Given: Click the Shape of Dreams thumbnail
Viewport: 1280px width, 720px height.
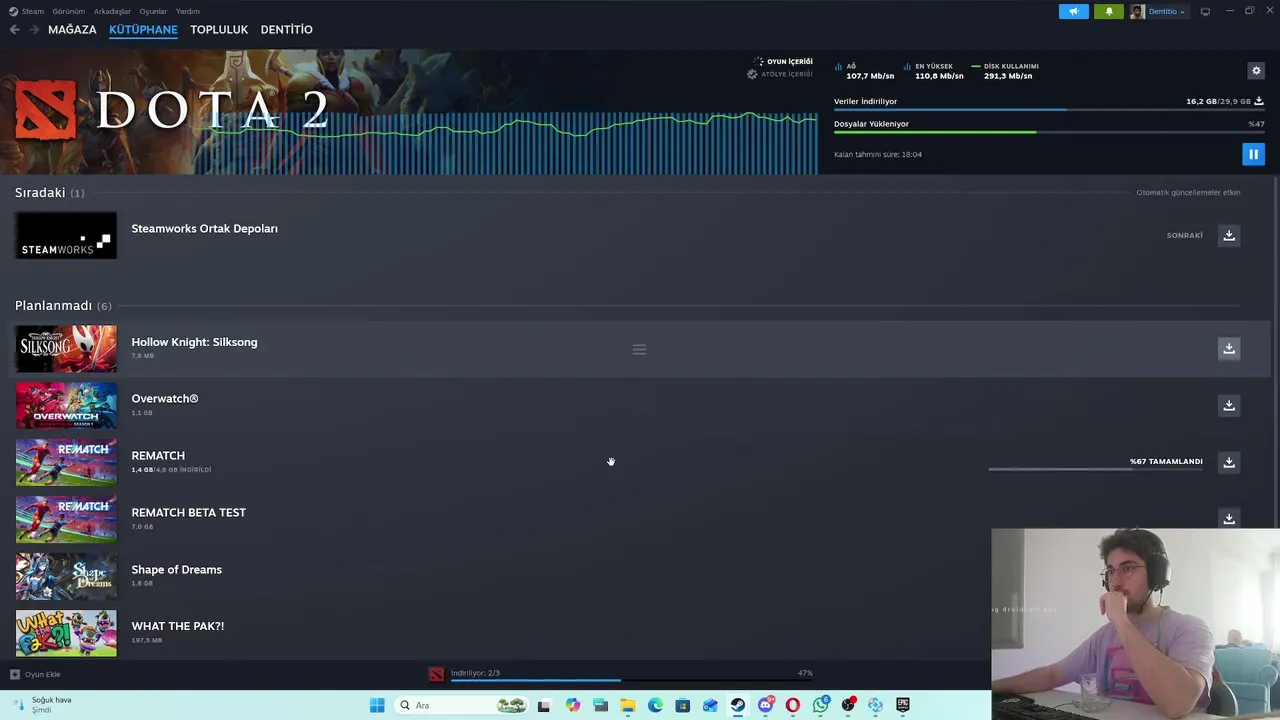Looking at the screenshot, I should point(66,576).
